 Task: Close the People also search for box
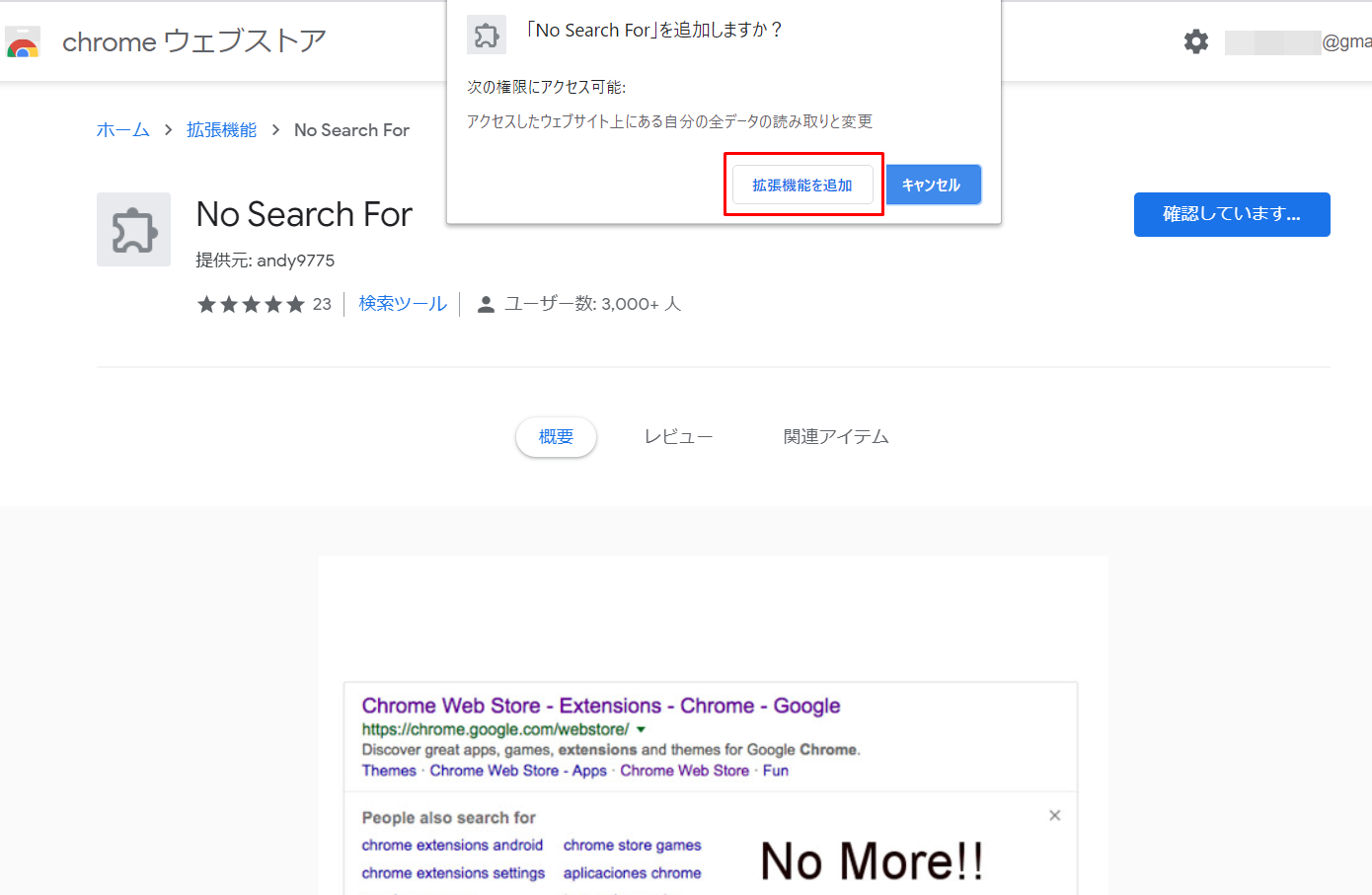point(1055,815)
